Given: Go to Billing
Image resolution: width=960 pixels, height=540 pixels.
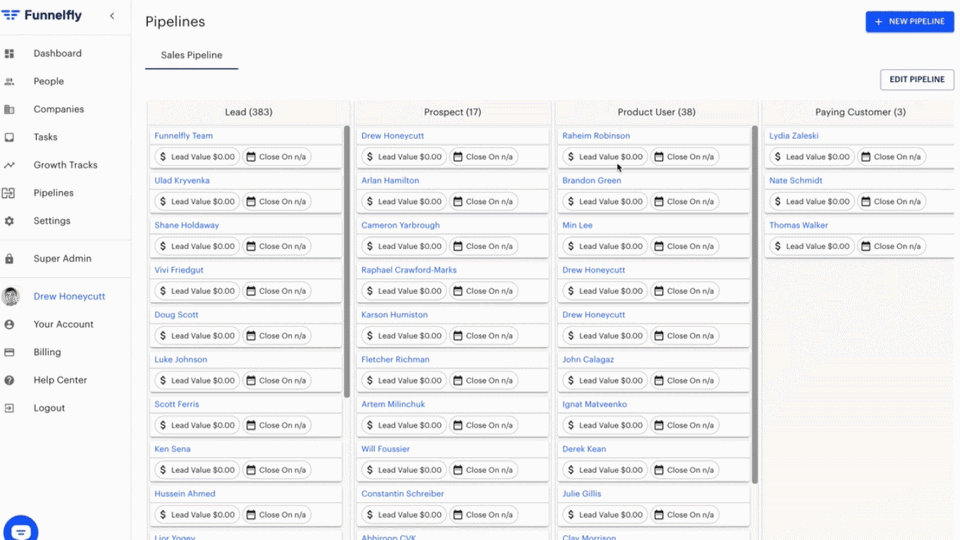Looking at the screenshot, I should (x=47, y=352).
